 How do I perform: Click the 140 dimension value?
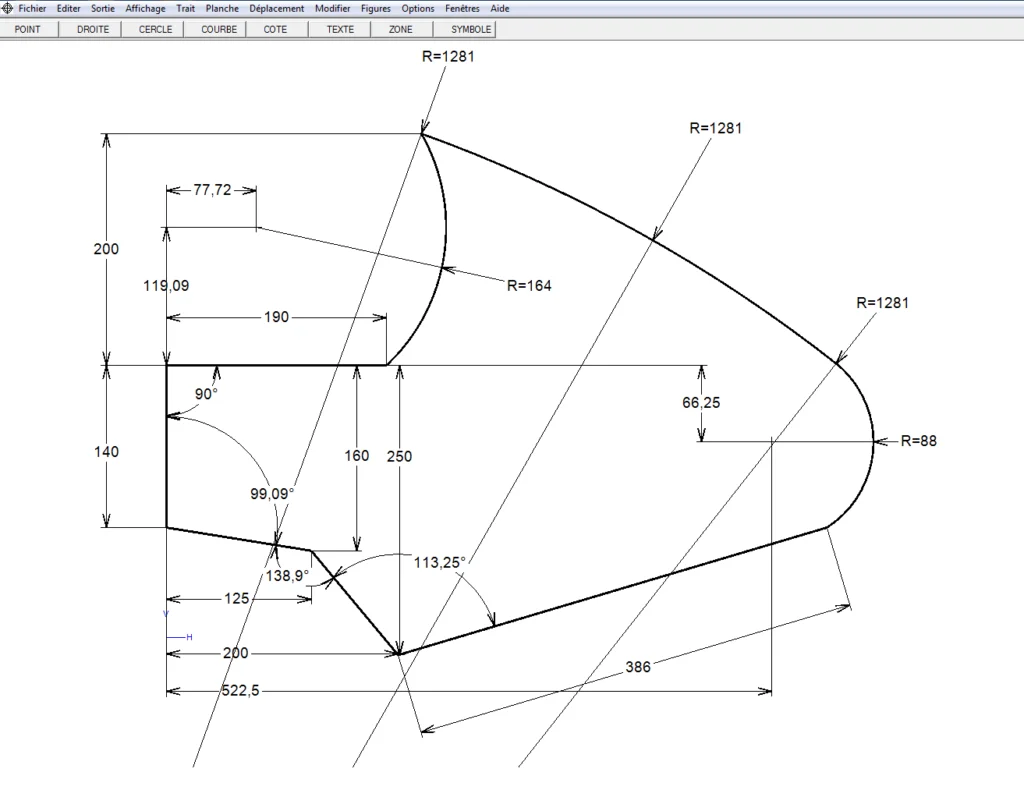pos(106,451)
